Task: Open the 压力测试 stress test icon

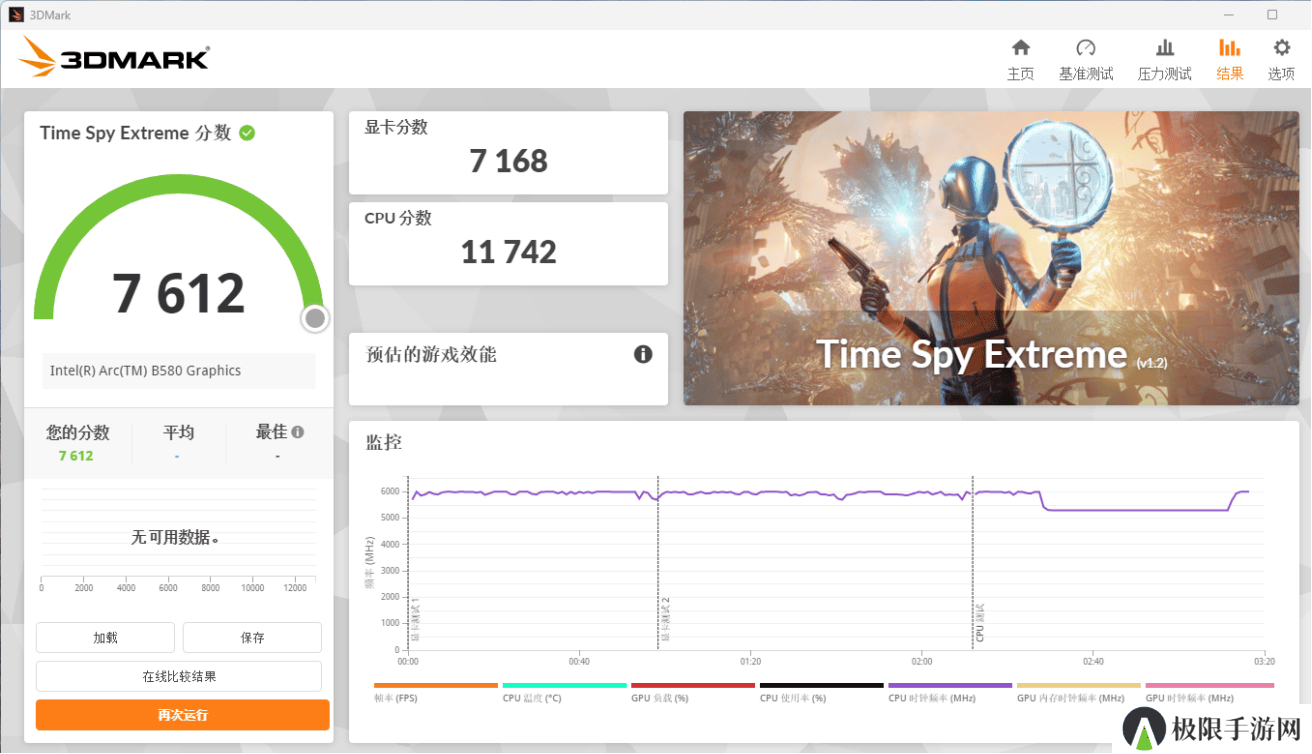Action: (1165, 48)
